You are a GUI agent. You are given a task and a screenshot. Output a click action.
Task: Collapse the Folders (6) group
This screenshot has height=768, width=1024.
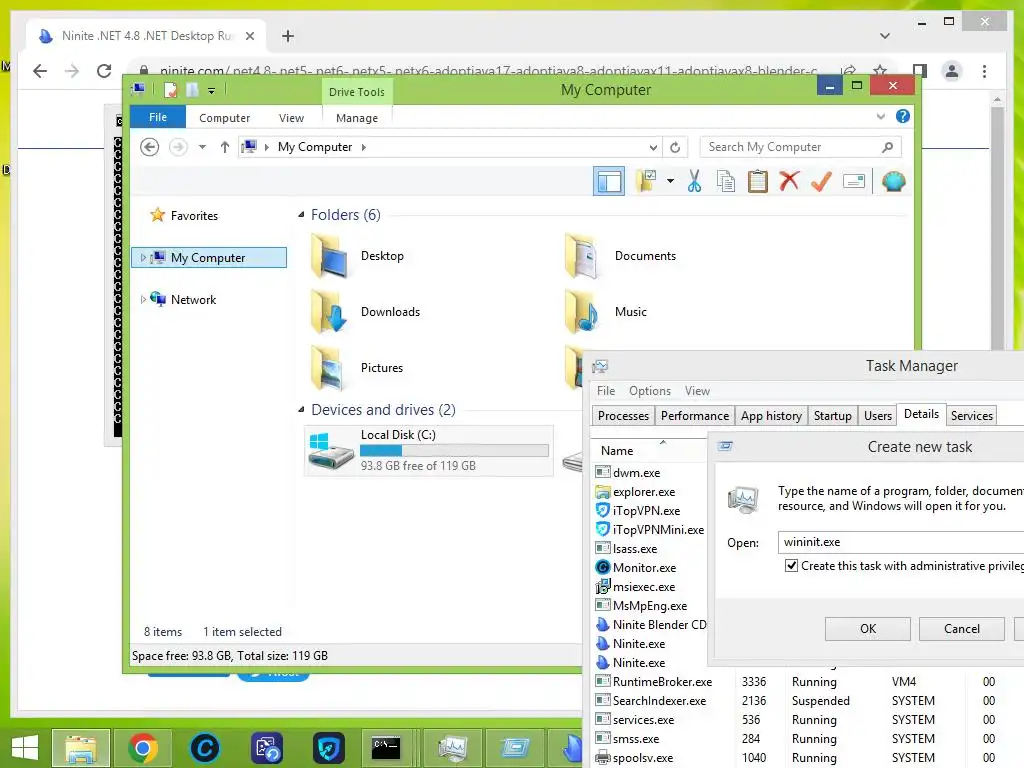click(x=301, y=215)
